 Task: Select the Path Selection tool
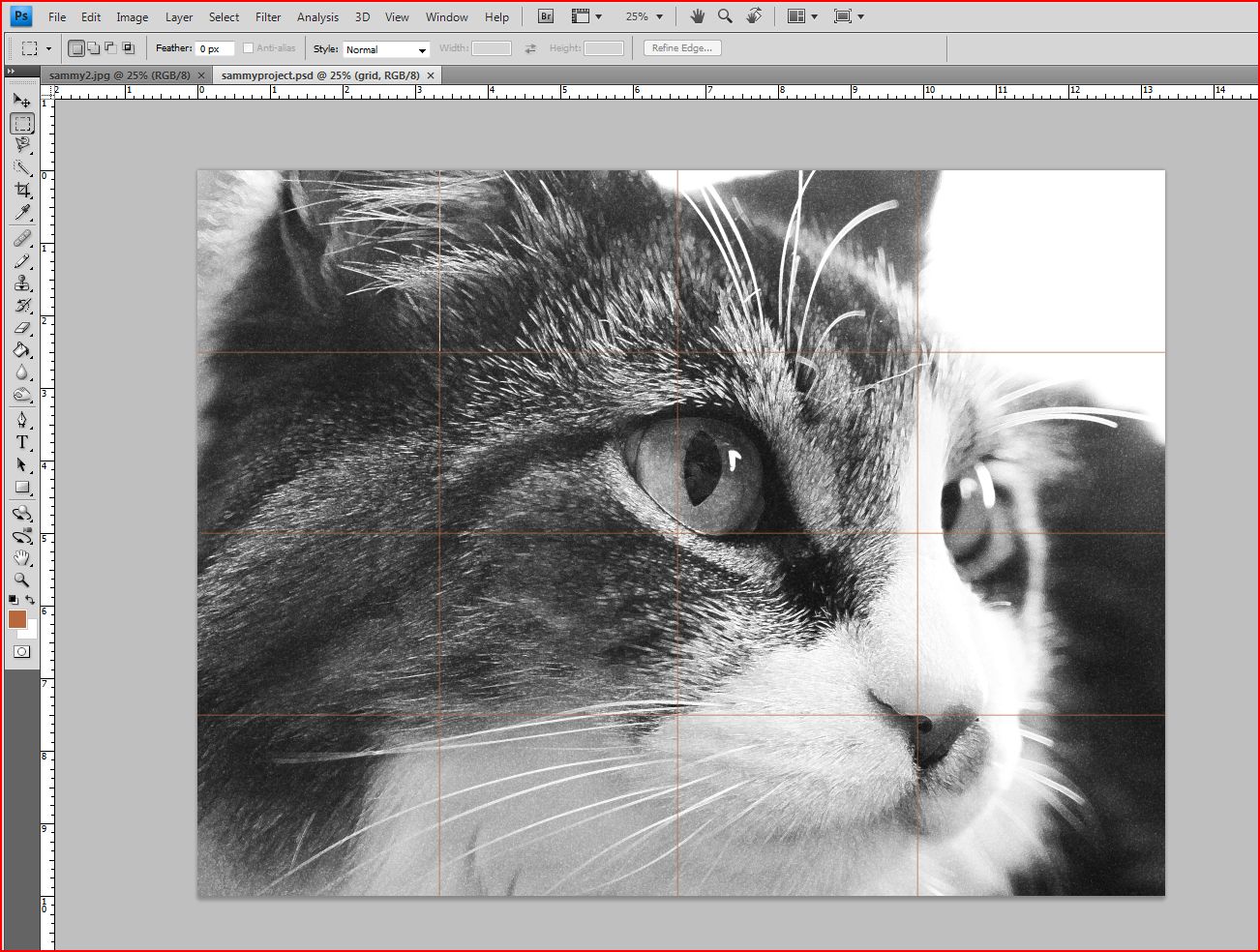(x=22, y=464)
